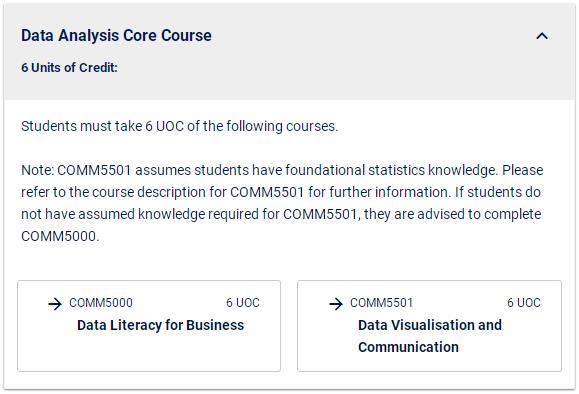Click the 'Students must take 6 UOC' sentence
The height and width of the screenshot is (394, 579).
[x=179, y=126]
